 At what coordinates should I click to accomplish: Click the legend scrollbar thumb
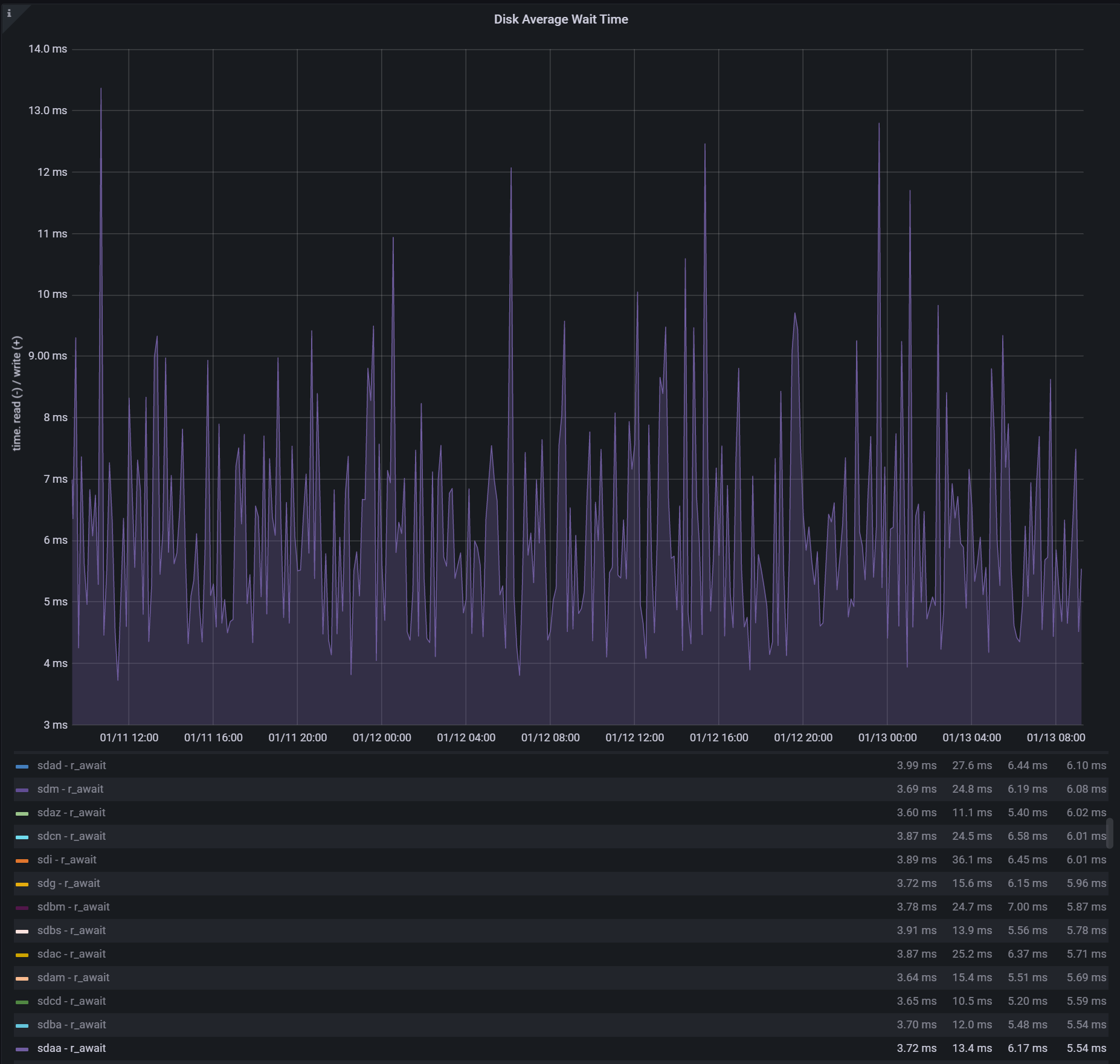[1110, 833]
